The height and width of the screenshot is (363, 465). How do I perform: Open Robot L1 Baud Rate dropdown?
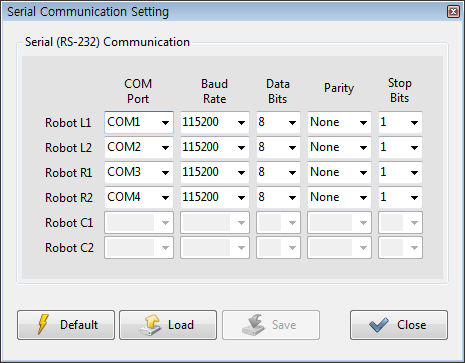(215, 122)
